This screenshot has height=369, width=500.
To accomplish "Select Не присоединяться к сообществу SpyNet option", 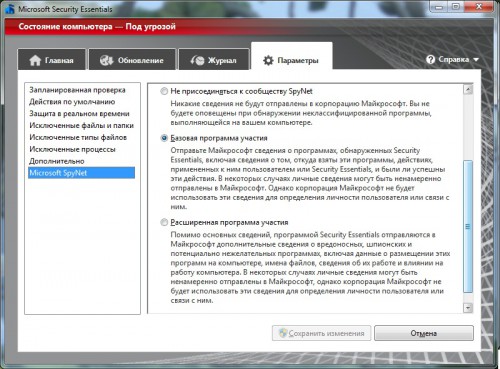I will point(164,91).
